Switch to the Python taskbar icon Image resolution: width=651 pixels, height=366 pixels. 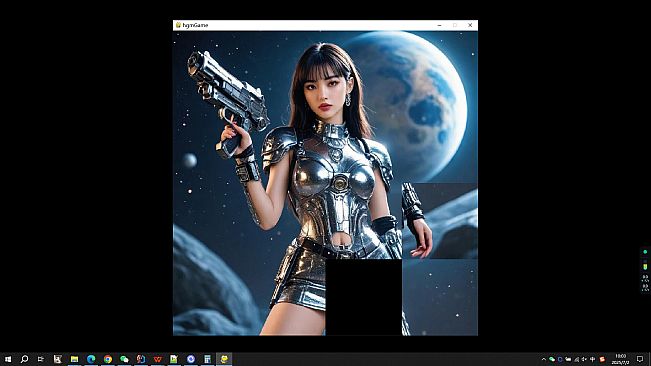tap(224, 359)
